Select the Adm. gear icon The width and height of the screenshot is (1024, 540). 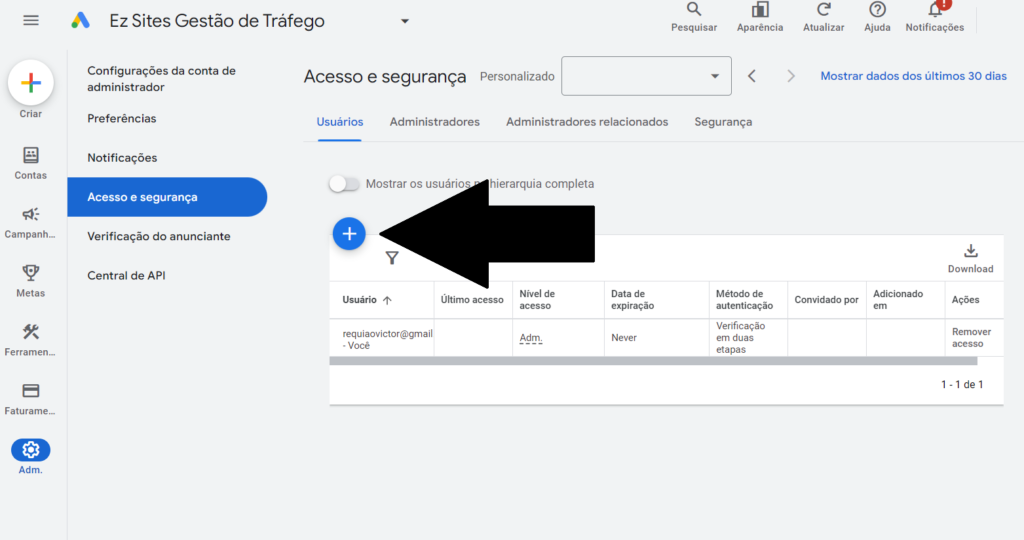pyautogui.click(x=31, y=450)
